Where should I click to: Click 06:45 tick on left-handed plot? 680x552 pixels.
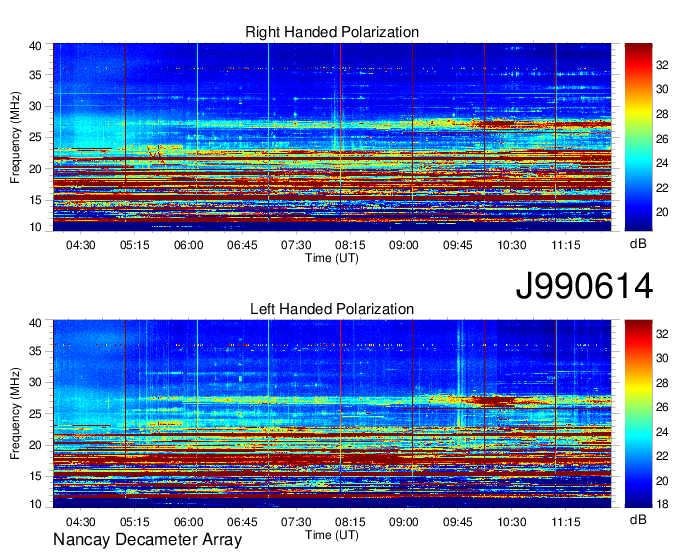242,522
